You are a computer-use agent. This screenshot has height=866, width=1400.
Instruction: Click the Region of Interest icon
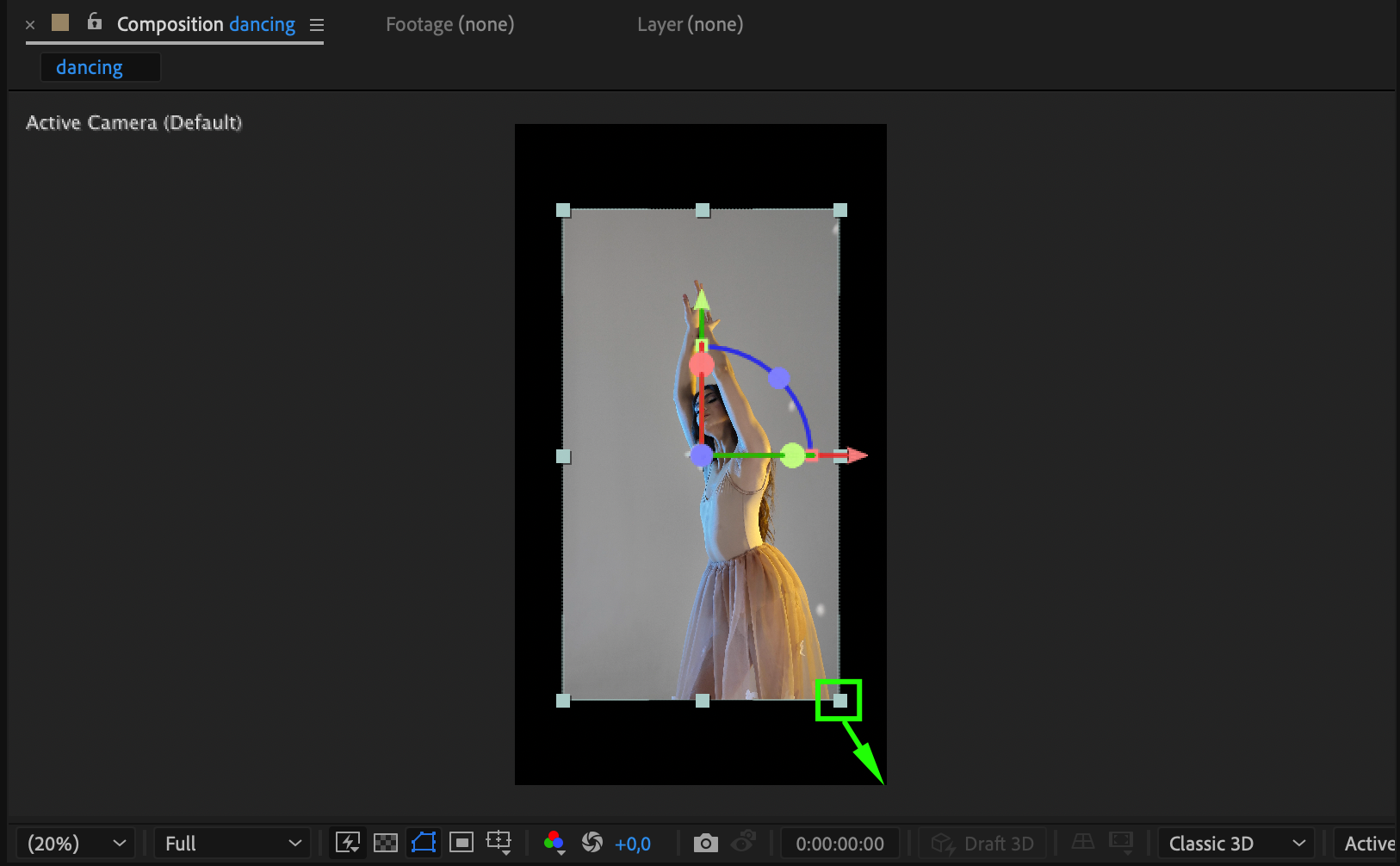point(462,843)
